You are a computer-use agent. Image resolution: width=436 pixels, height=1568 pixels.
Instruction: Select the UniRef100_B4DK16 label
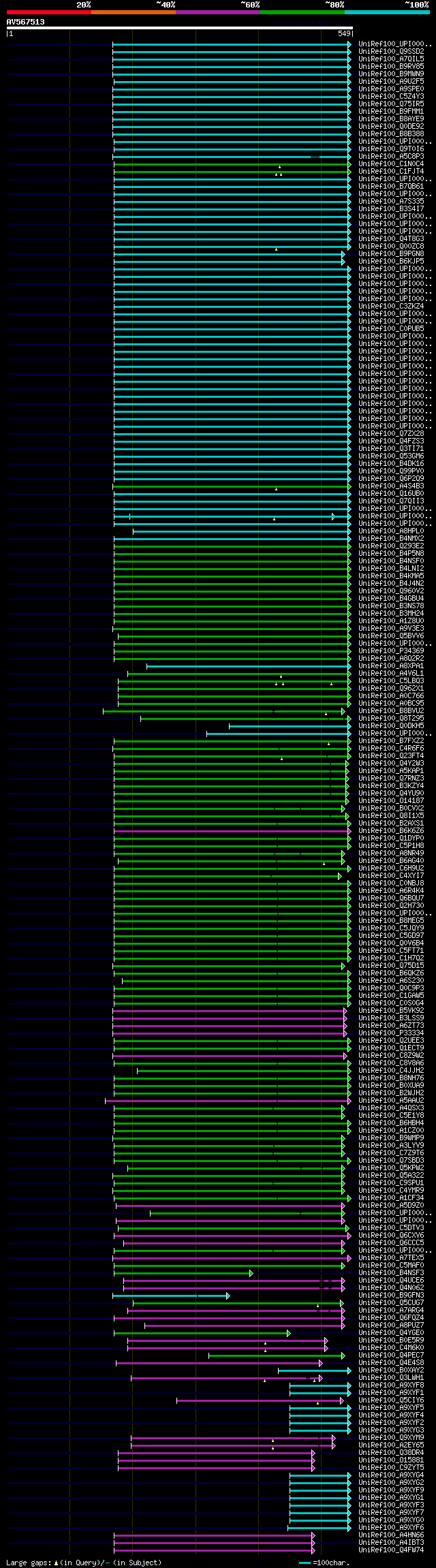(x=391, y=463)
